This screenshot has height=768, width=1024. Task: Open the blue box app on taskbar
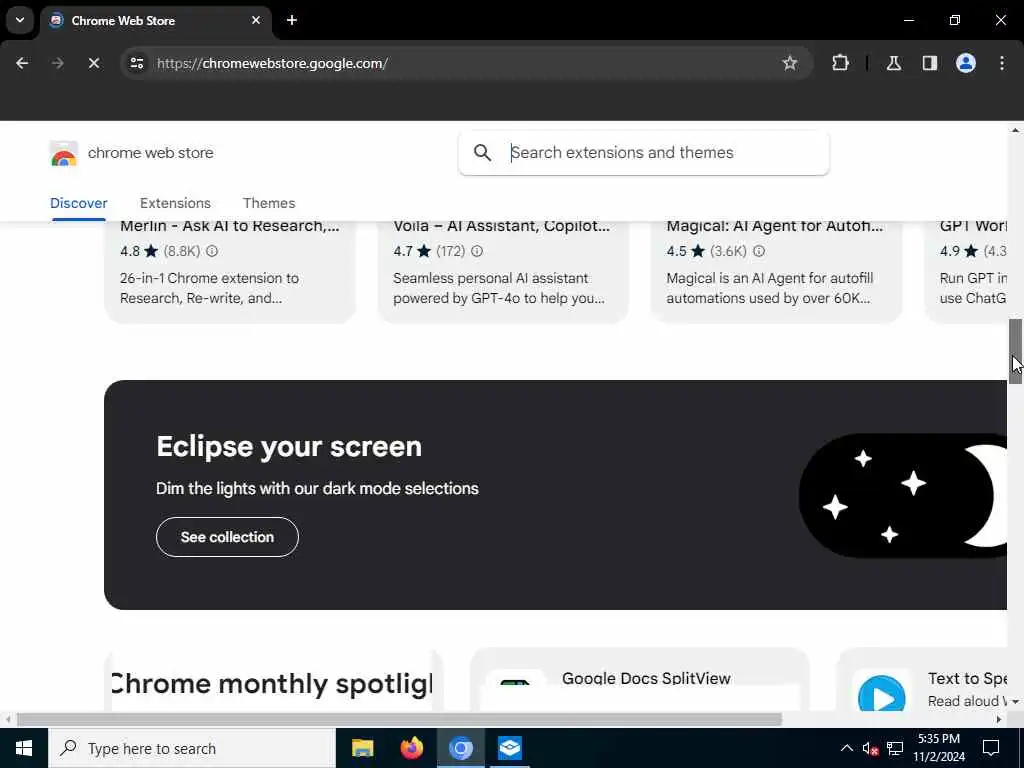pos(509,748)
